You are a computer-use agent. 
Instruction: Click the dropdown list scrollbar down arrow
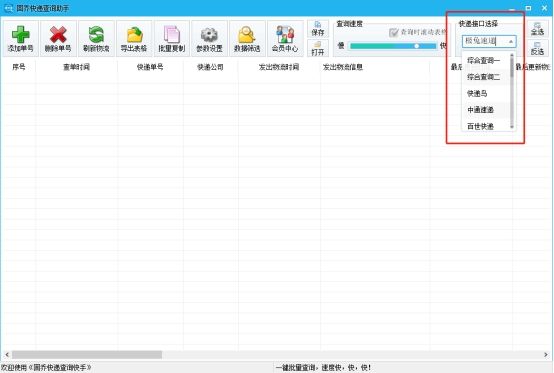click(x=512, y=127)
